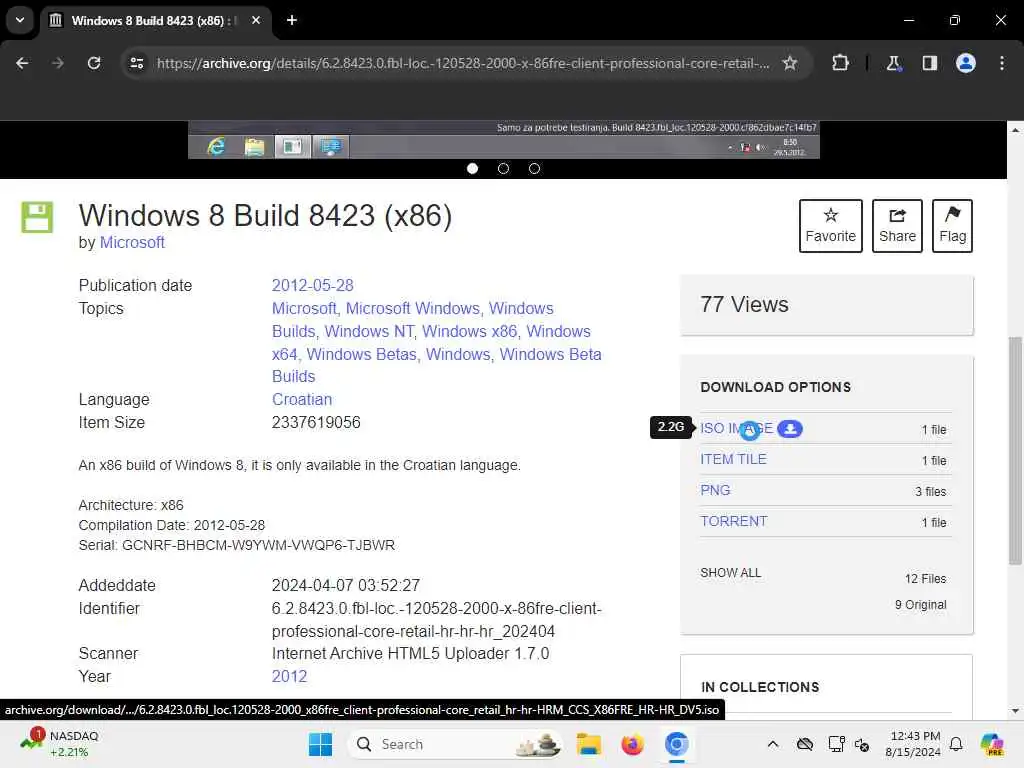Open the Microsoft Windows topic link
Viewport: 1024px width, 768px height.
click(x=413, y=308)
